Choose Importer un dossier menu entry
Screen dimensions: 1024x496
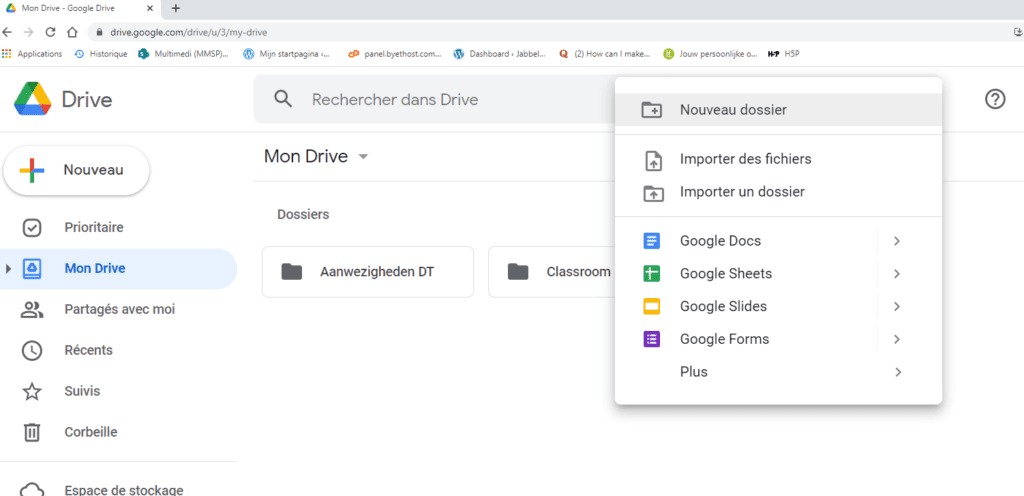point(778,192)
